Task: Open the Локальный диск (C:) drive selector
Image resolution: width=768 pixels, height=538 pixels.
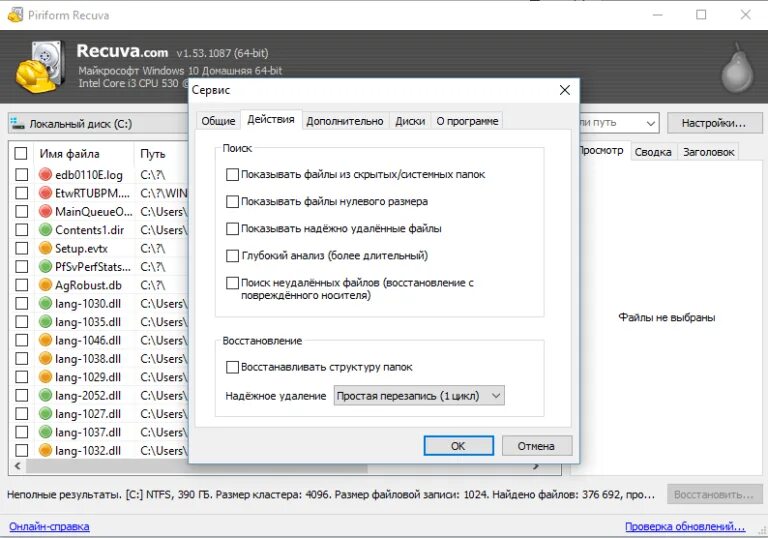Action: click(x=98, y=123)
